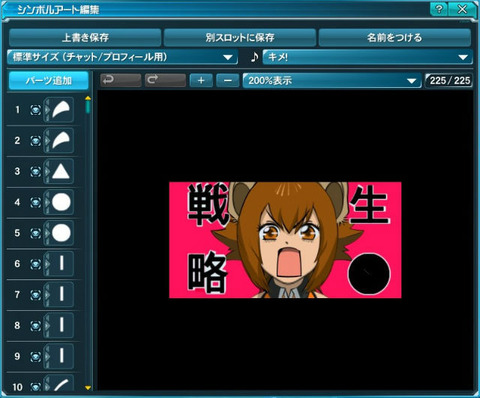Image resolution: width=480 pixels, height=398 pixels.
Task: Toggle visibility of layer 6
Action: [36, 264]
